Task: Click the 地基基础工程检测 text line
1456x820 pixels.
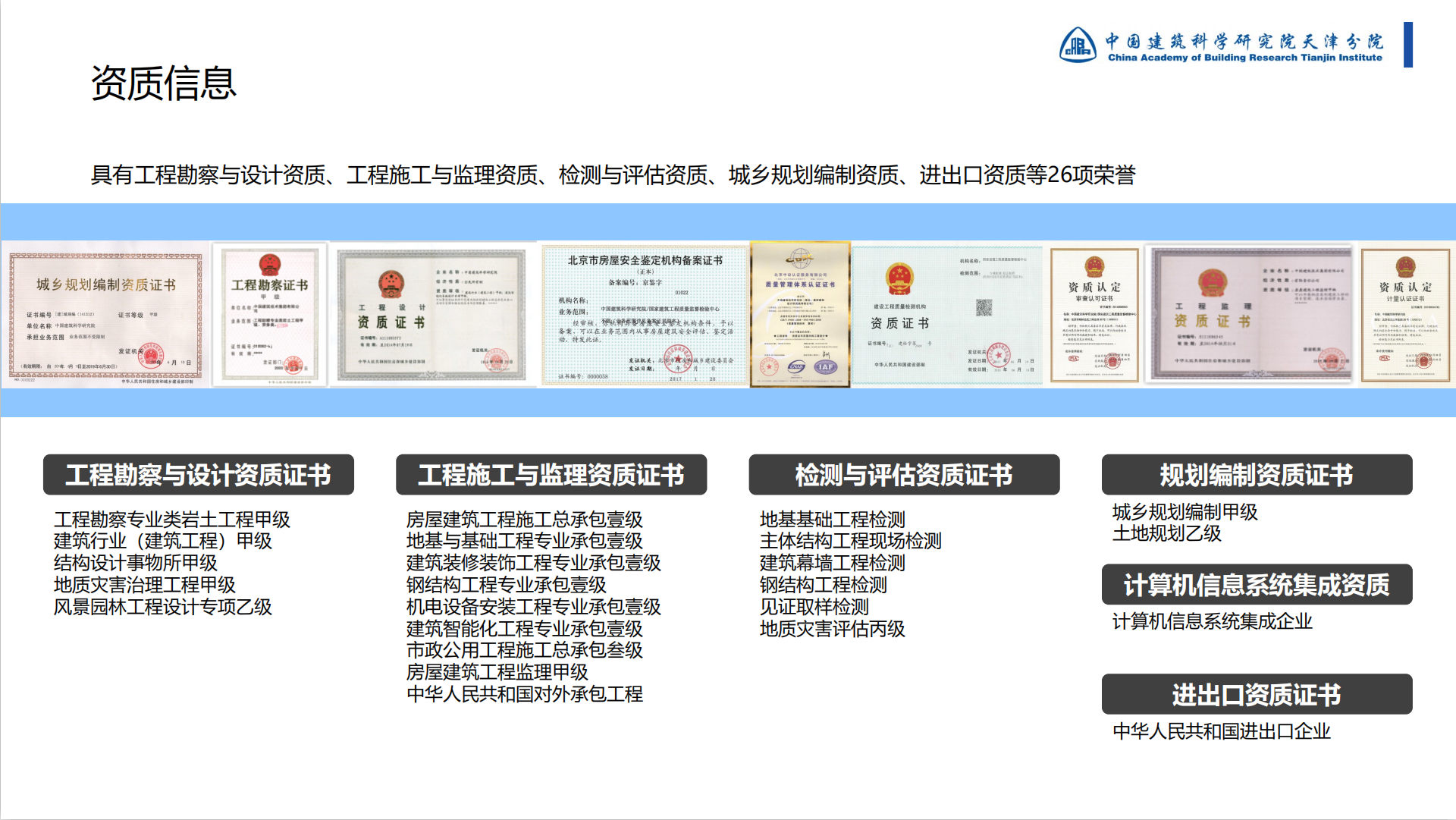Action: tap(833, 520)
